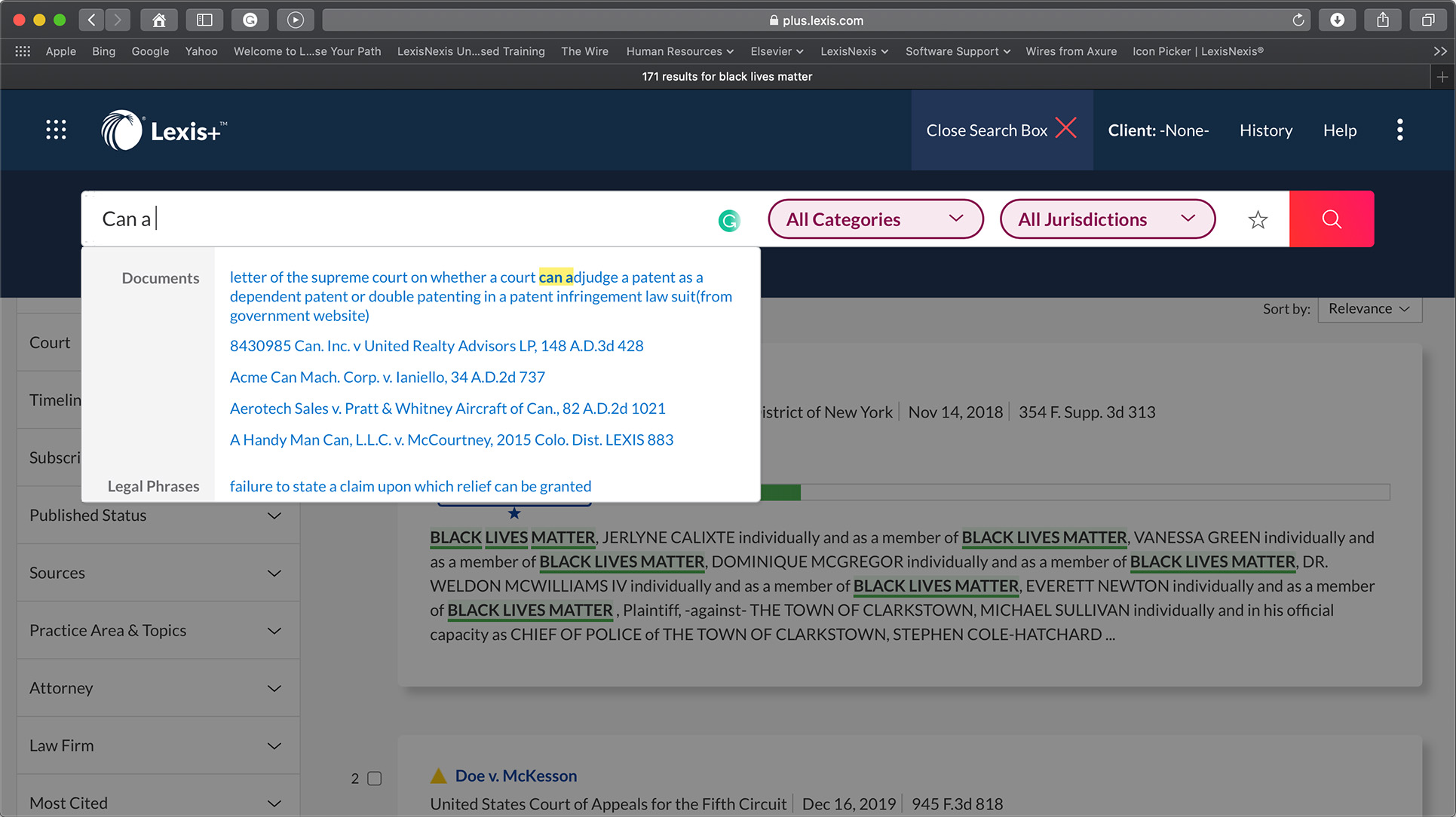This screenshot has height=817, width=1456.
Task: Click '945 F.3d 818' citation text
Action: coord(957,804)
